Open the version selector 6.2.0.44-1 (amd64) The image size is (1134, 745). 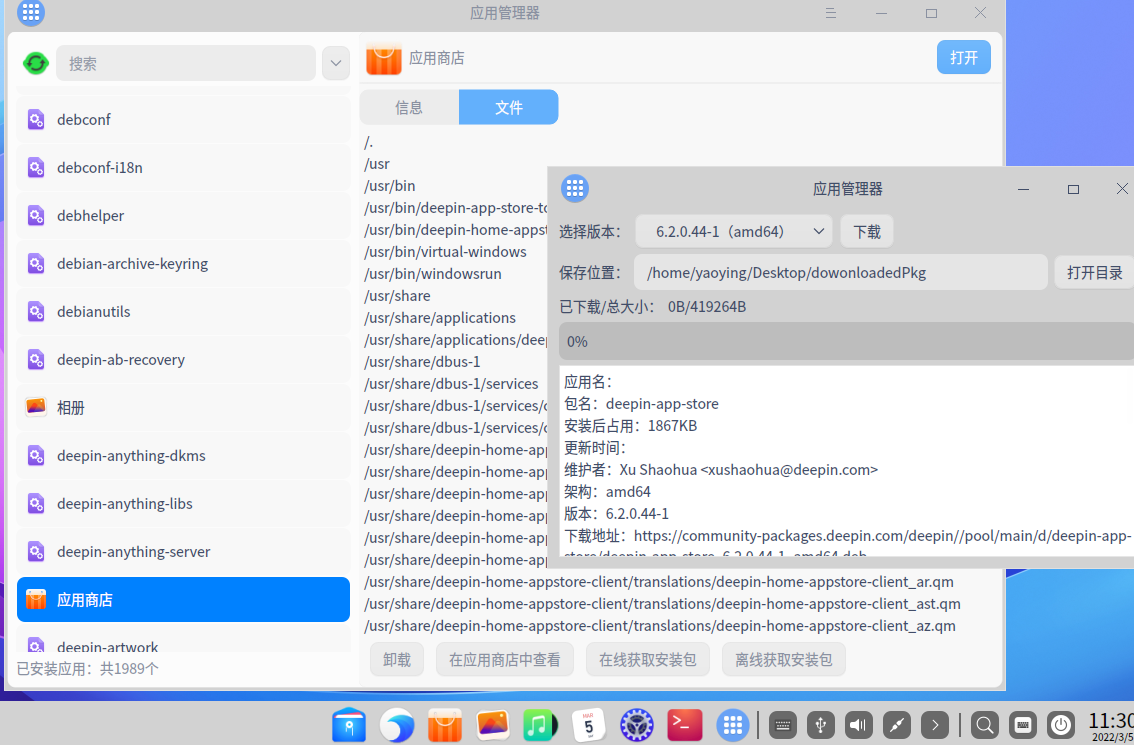pyautogui.click(x=733, y=231)
